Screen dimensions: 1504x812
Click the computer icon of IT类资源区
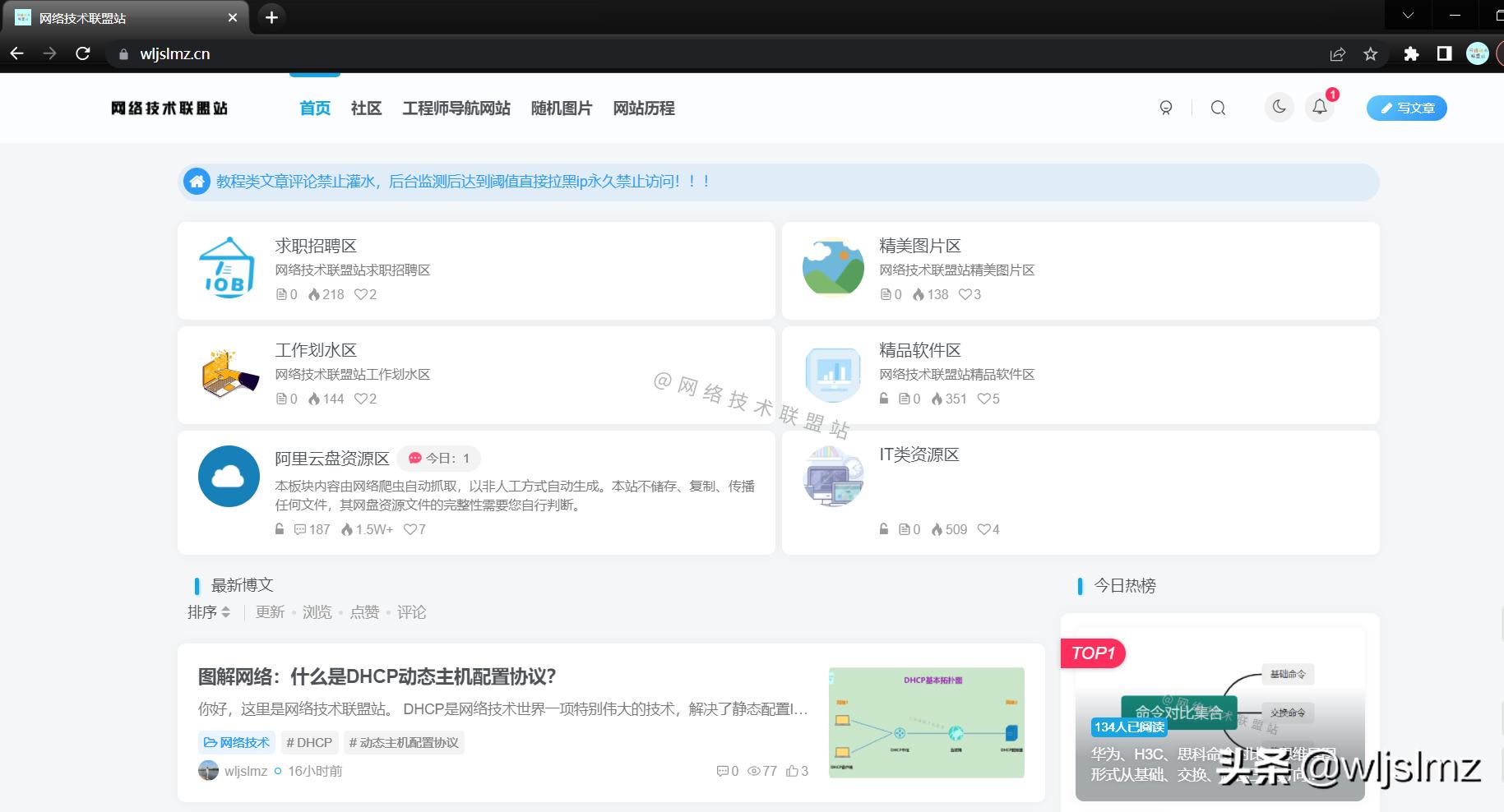click(x=832, y=477)
